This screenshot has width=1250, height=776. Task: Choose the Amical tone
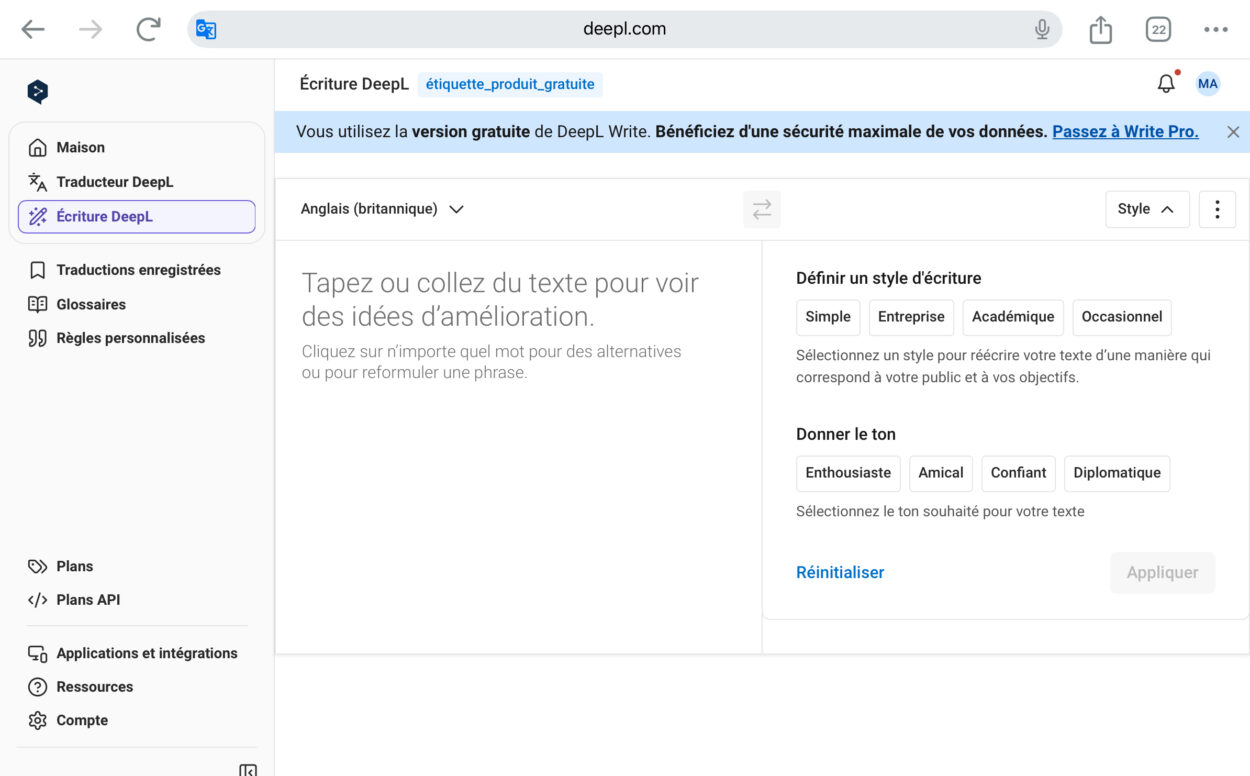tap(941, 473)
